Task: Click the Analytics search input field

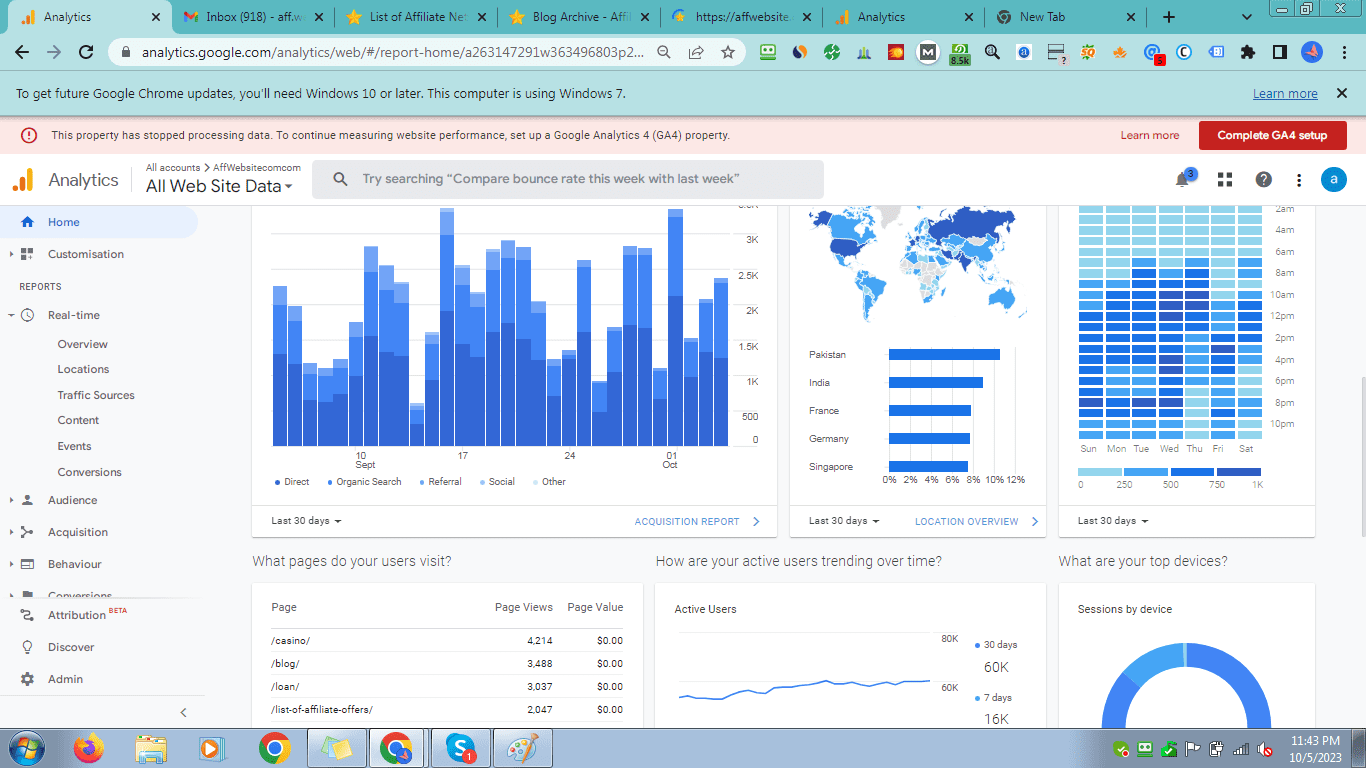Action: (568, 179)
